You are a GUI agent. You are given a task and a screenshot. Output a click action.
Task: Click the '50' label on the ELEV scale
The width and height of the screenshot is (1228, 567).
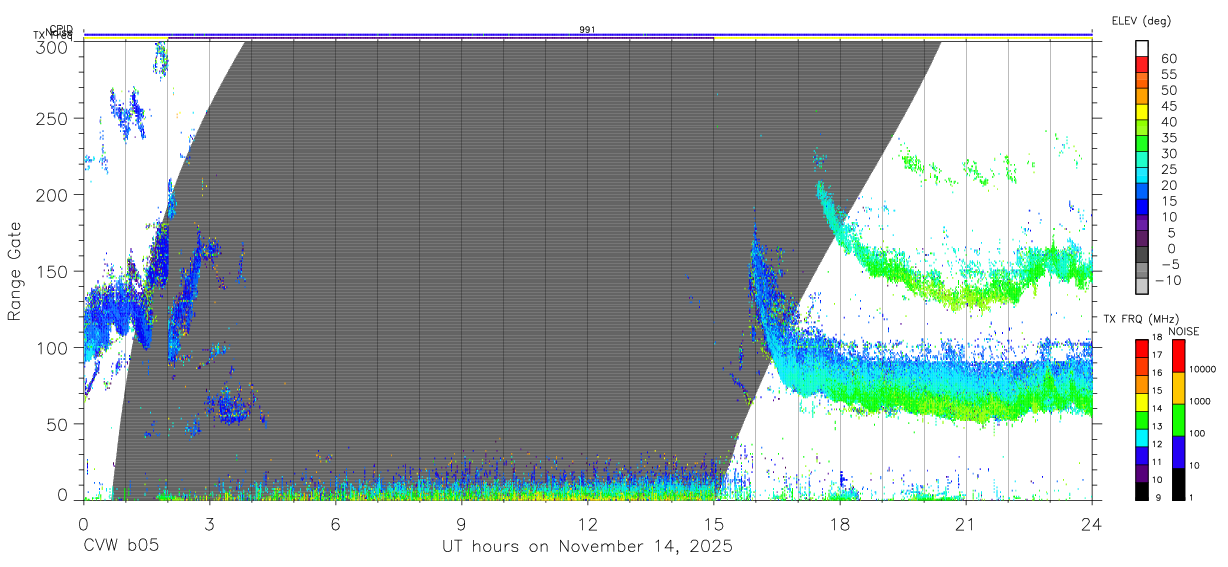point(1169,90)
